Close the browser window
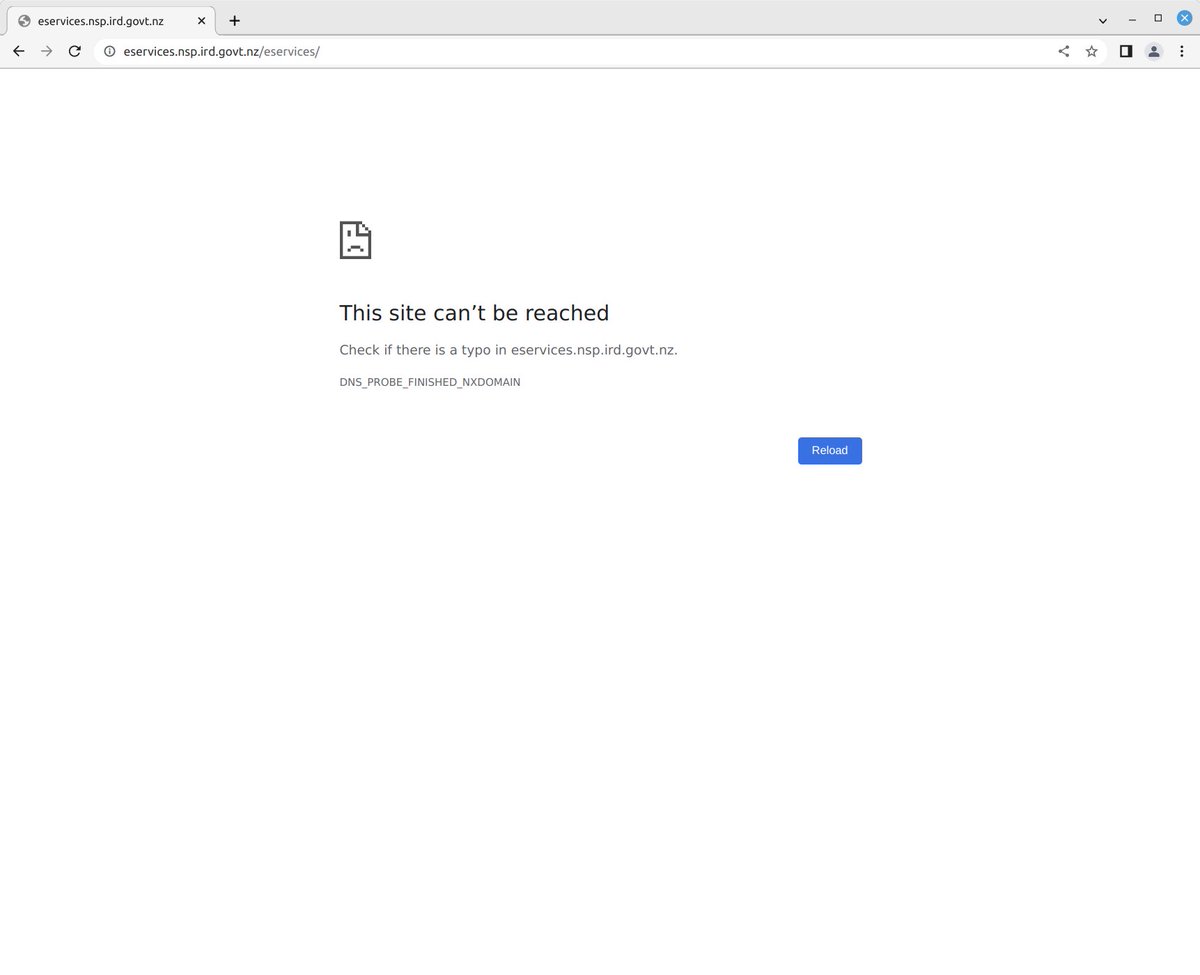This screenshot has width=1200, height=975. pos(1184,18)
